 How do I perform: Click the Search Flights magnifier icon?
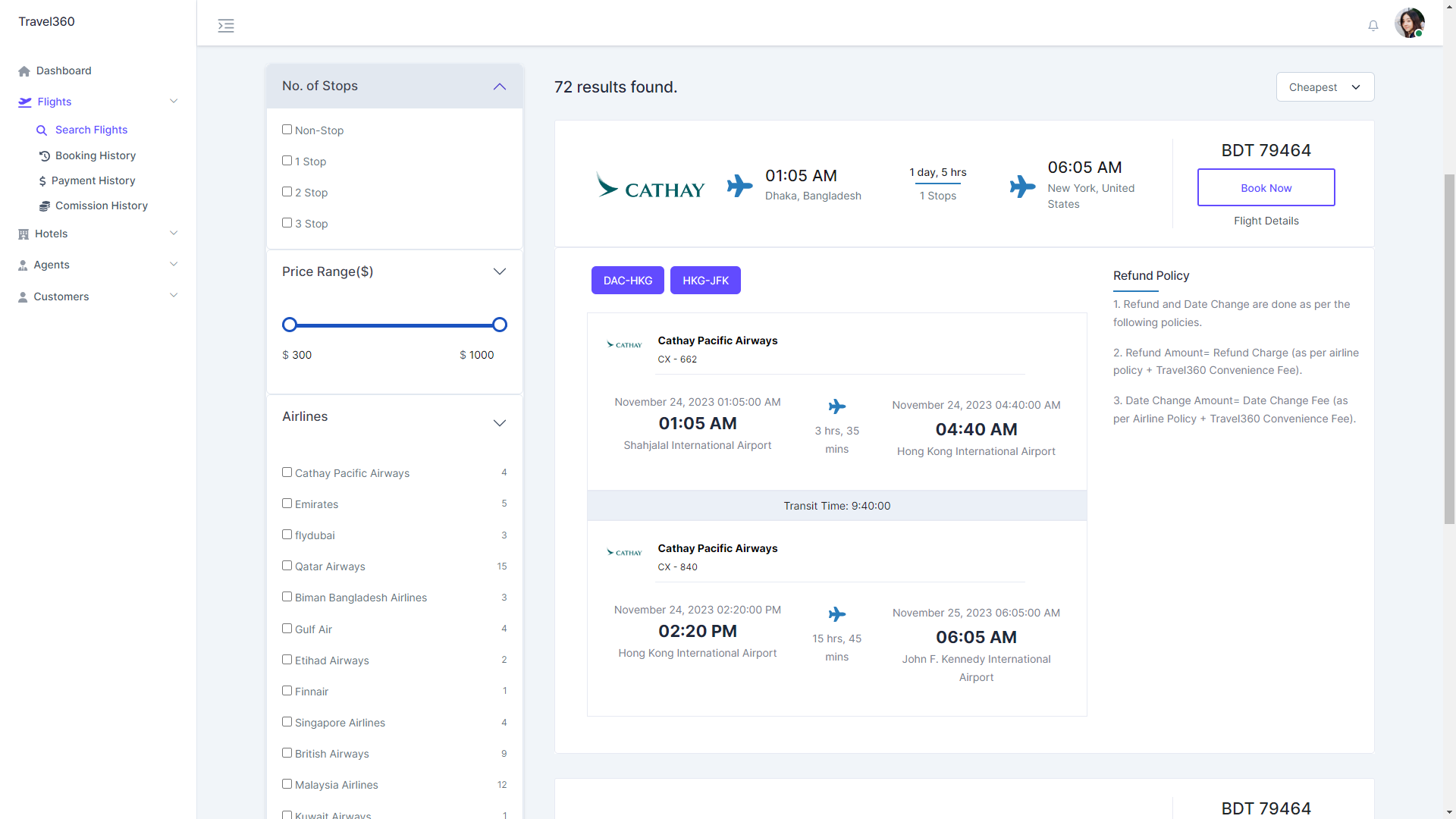(42, 130)
